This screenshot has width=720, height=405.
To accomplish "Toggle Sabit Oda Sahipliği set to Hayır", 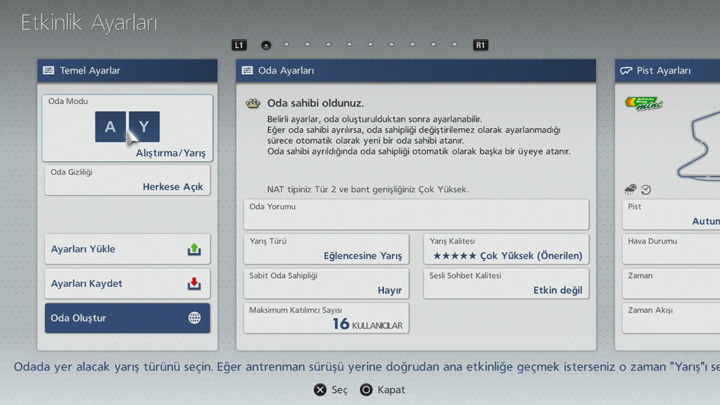I will coord(326,283).
